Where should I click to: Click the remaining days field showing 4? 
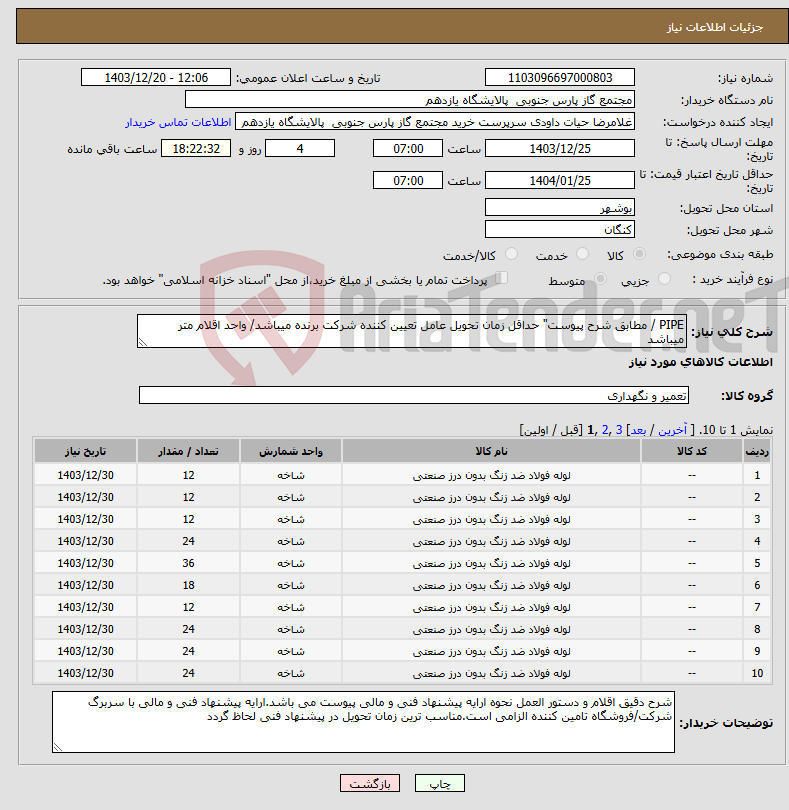(x=300, y=149)
